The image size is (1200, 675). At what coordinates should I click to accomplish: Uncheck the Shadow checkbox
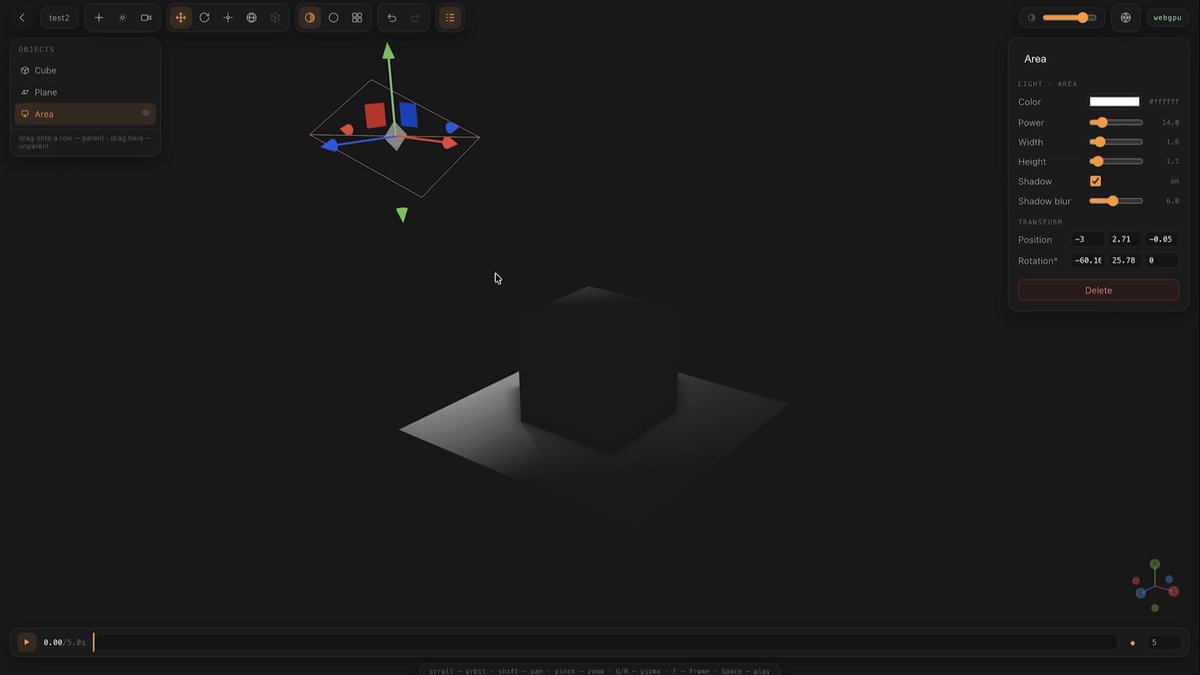(1095, 181)
